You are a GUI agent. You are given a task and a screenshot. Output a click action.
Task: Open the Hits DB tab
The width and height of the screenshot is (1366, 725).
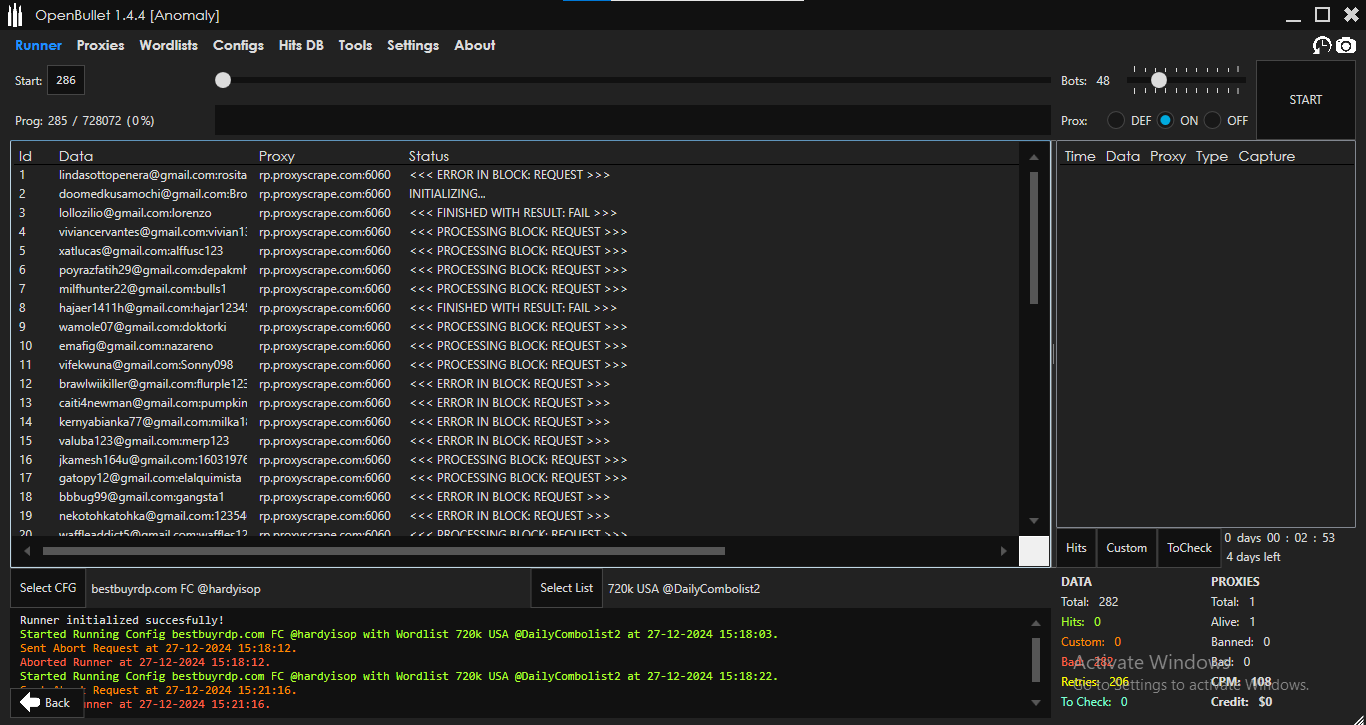pyautogui.click(x=301, y=45)
